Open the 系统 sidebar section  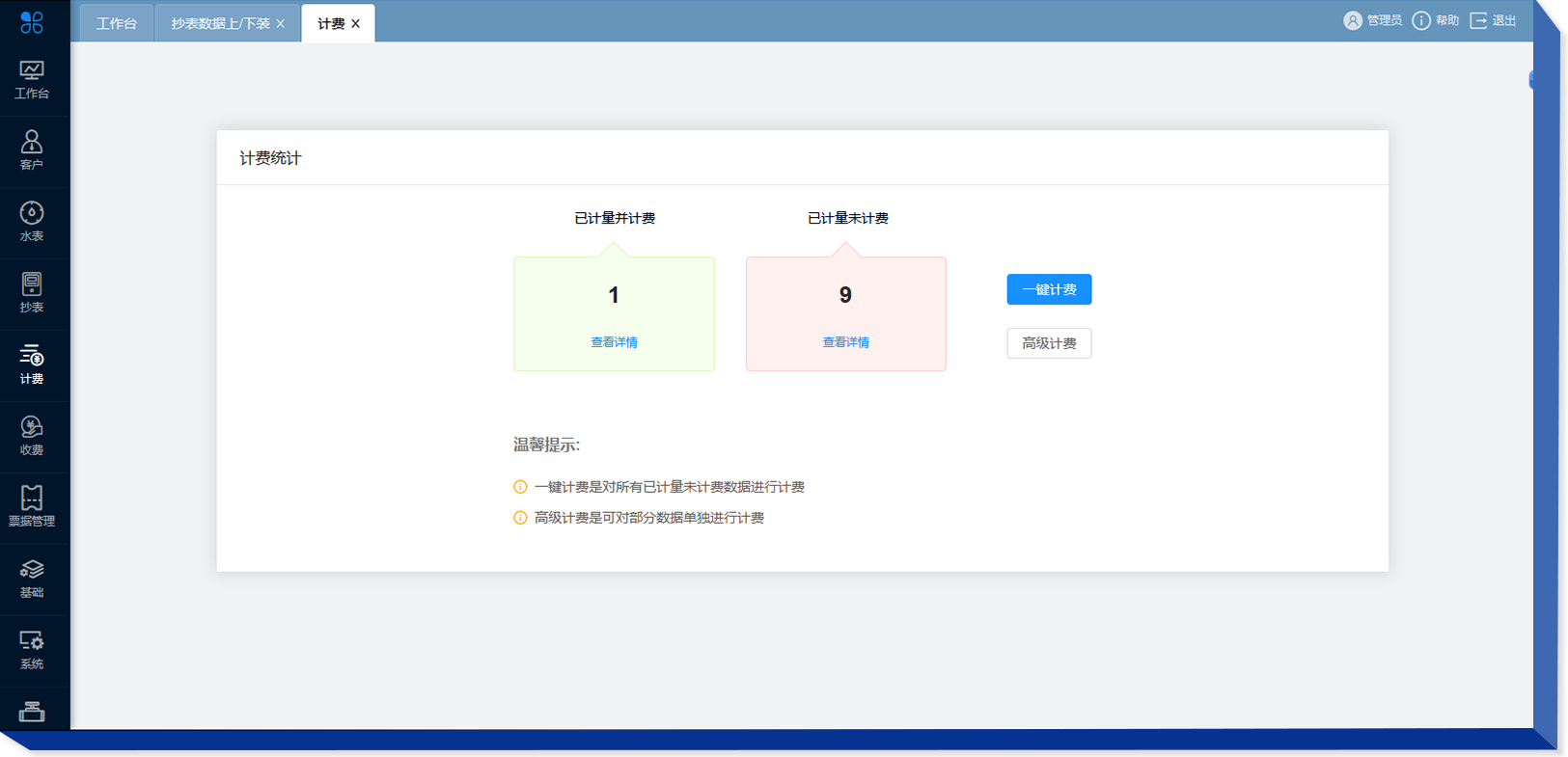point(32,651)
